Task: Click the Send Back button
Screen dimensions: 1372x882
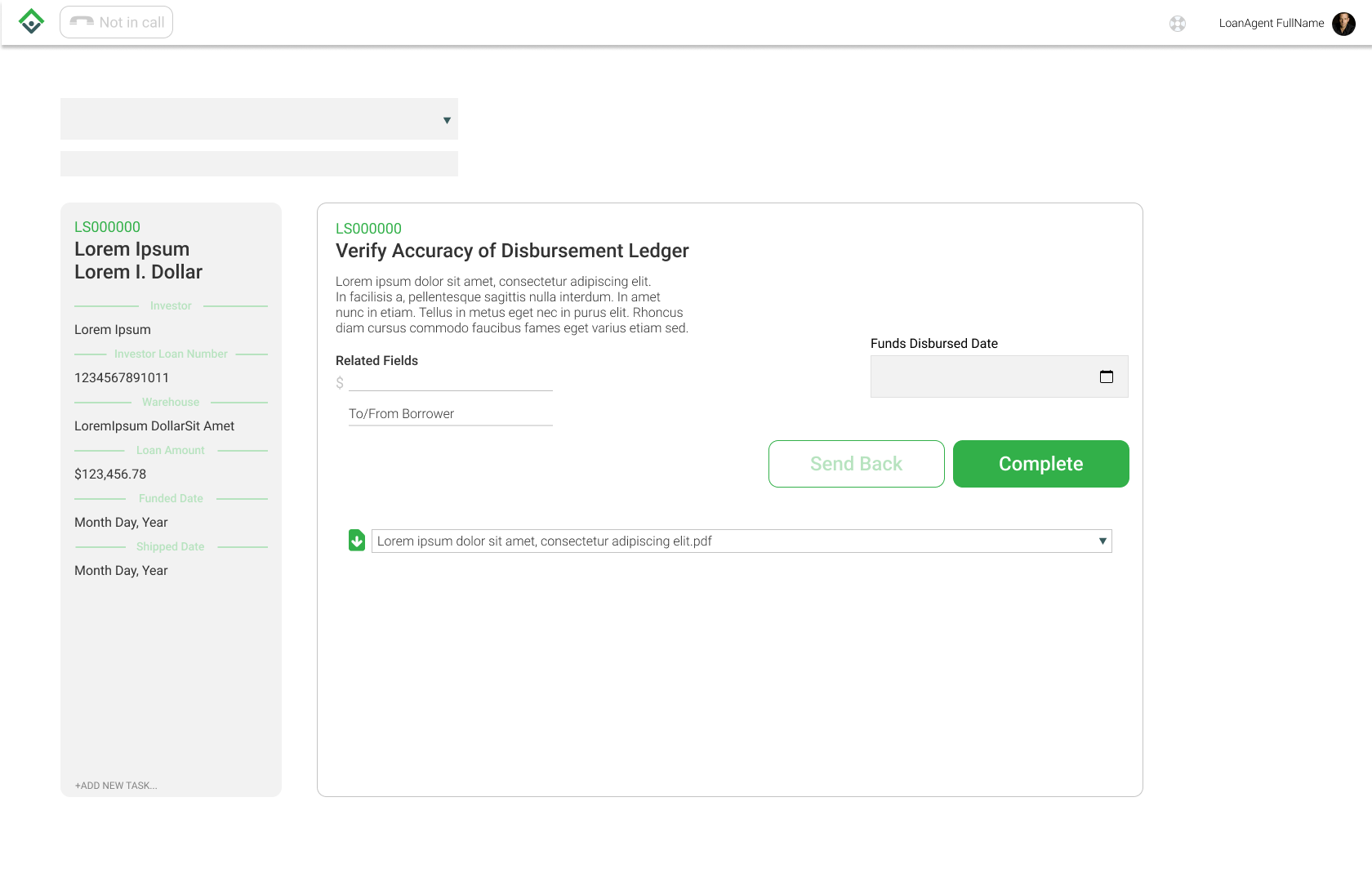Action: (856, 464)
